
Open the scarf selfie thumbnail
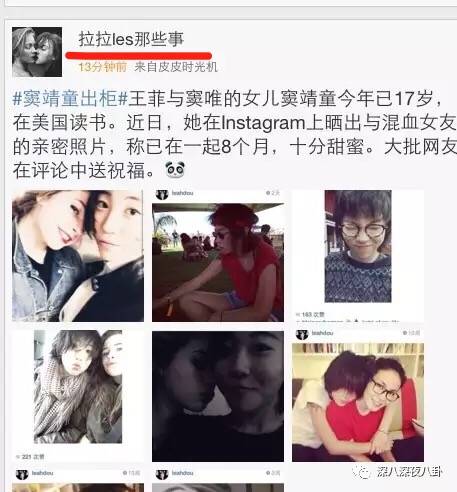click(78, 387)
